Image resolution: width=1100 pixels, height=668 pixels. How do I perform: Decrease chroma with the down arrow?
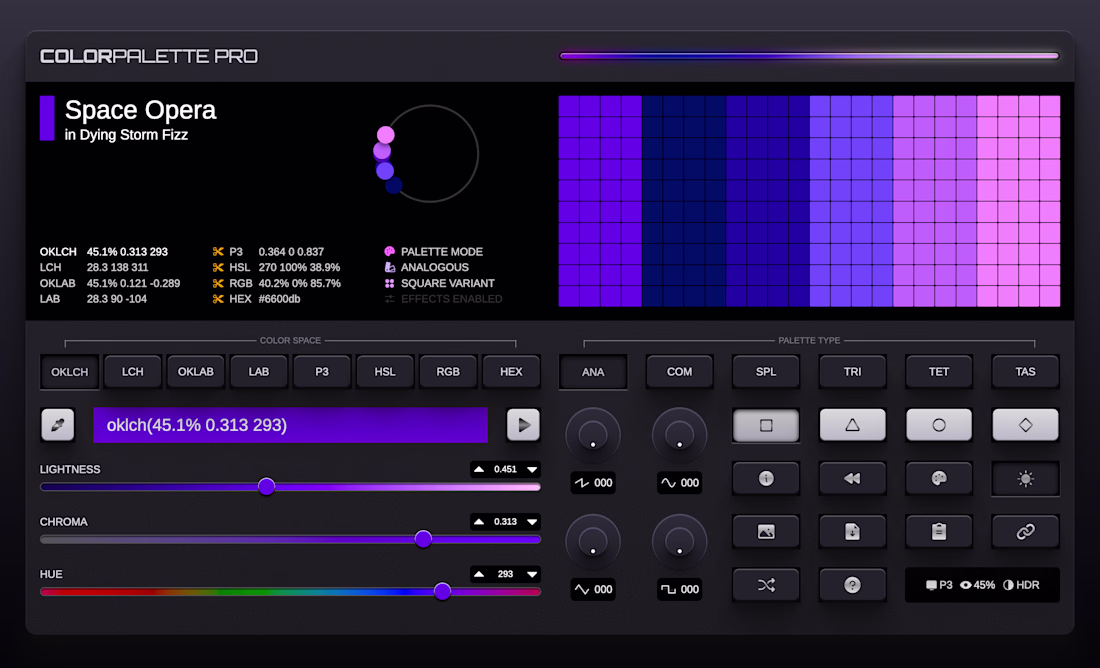[532, 521]
